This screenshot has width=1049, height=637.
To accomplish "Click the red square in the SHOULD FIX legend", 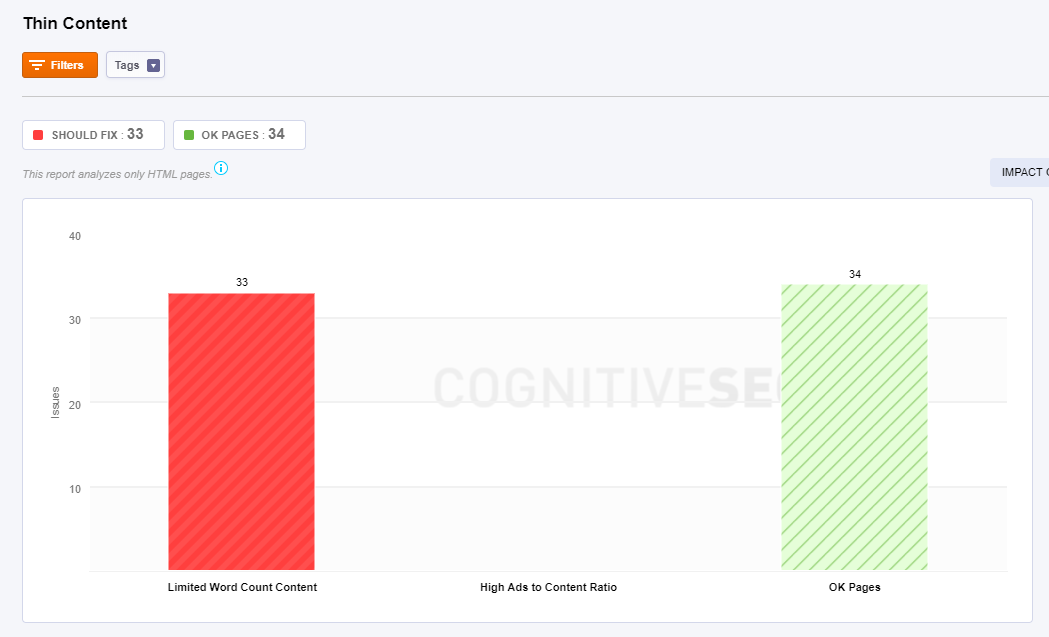I will tap(38, 135).
